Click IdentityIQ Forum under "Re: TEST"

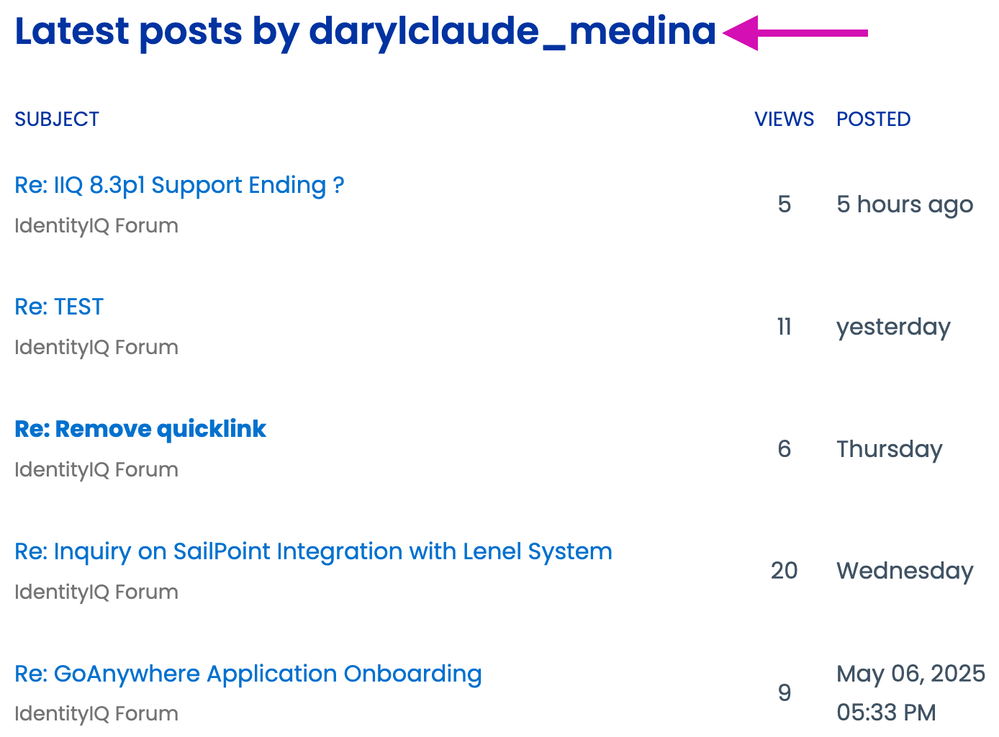(x=96, y=348)
